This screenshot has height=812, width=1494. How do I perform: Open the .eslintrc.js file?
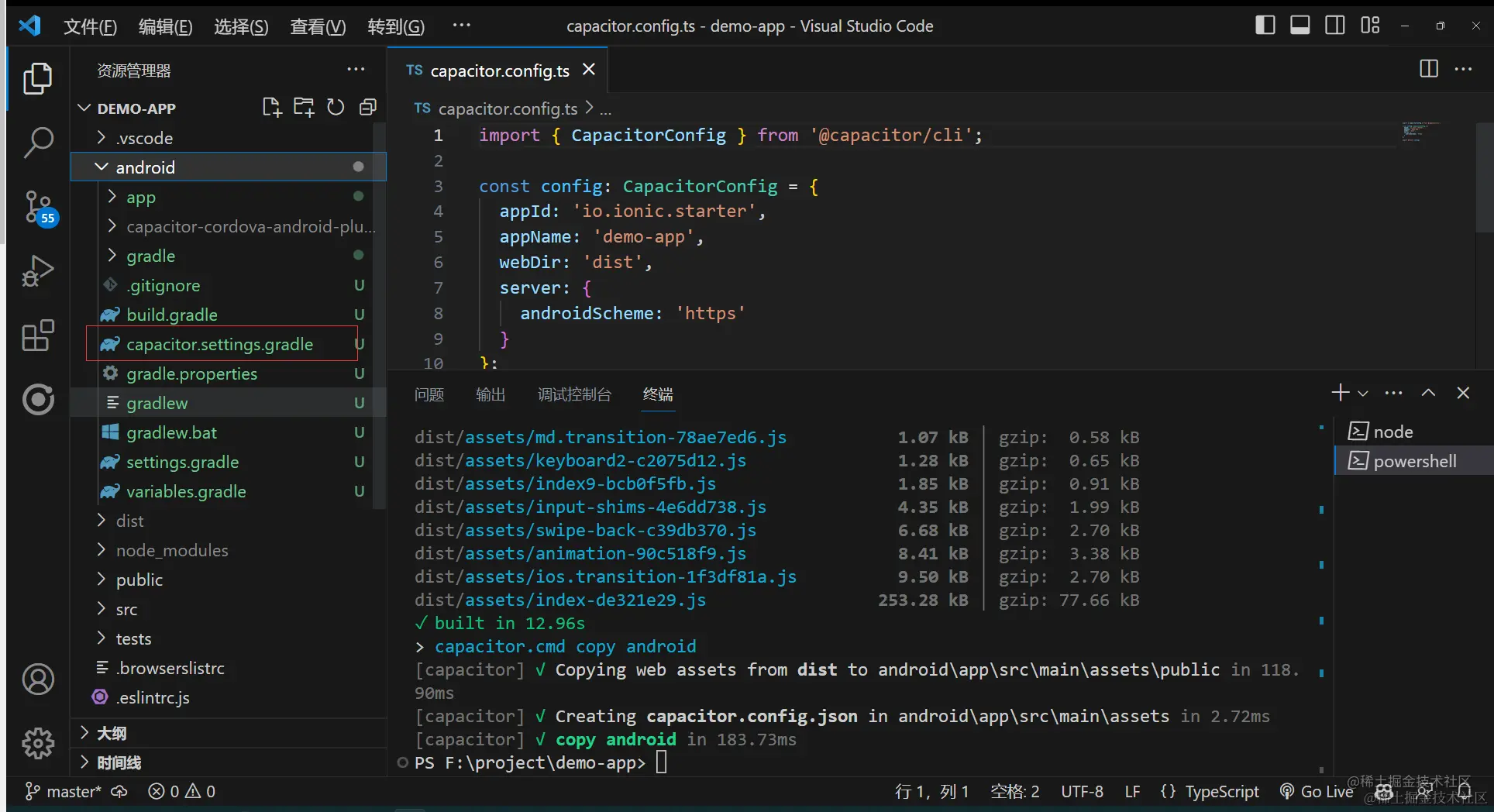point(153,697)
